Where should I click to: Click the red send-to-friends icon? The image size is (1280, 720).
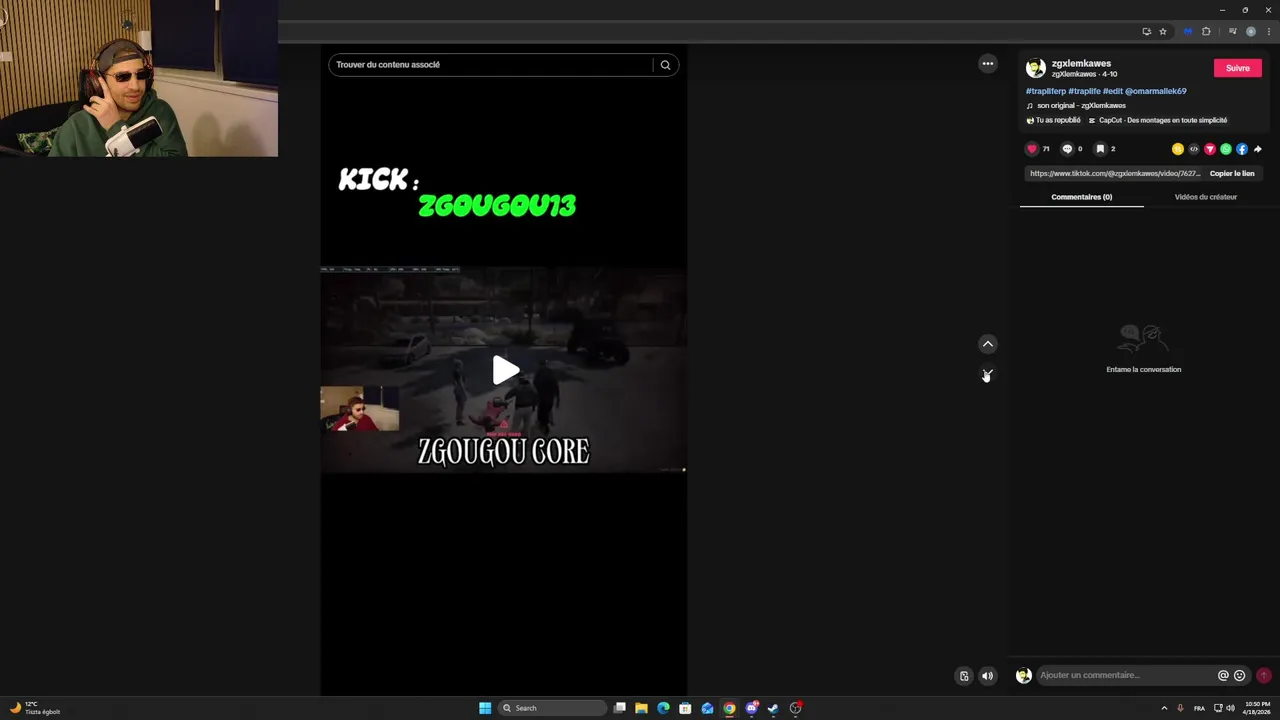[x=1210, y=149]
